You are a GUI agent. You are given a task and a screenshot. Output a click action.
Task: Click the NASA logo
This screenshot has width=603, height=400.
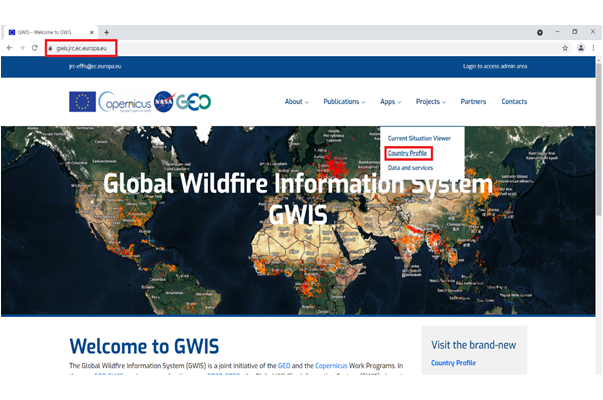pyautogui.click(x=164, y=102)
